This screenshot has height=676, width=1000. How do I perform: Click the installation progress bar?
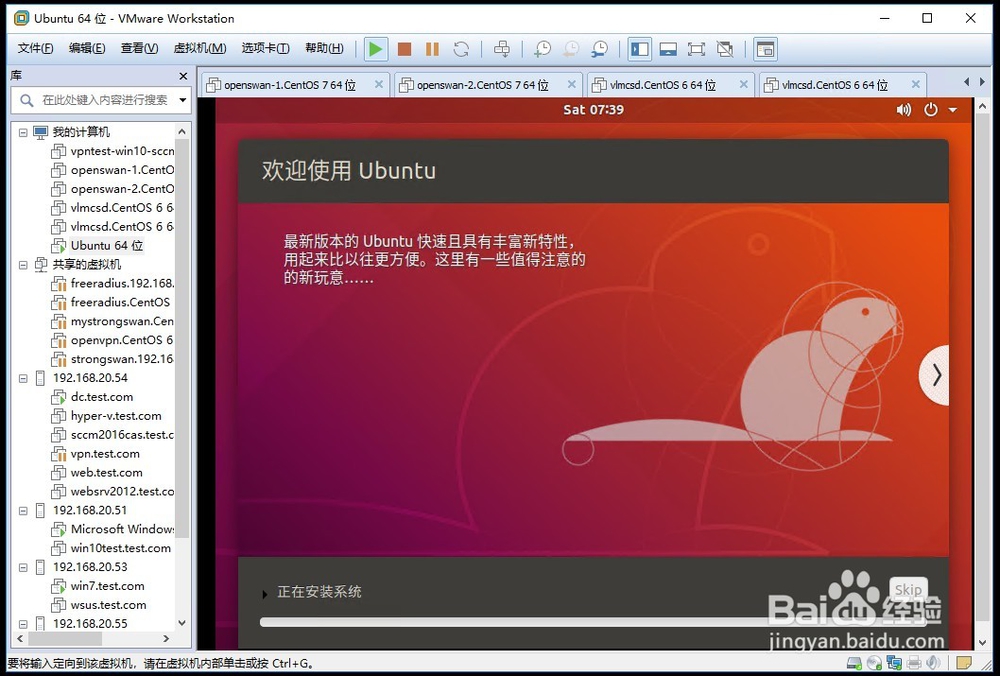tap(593, 622)
